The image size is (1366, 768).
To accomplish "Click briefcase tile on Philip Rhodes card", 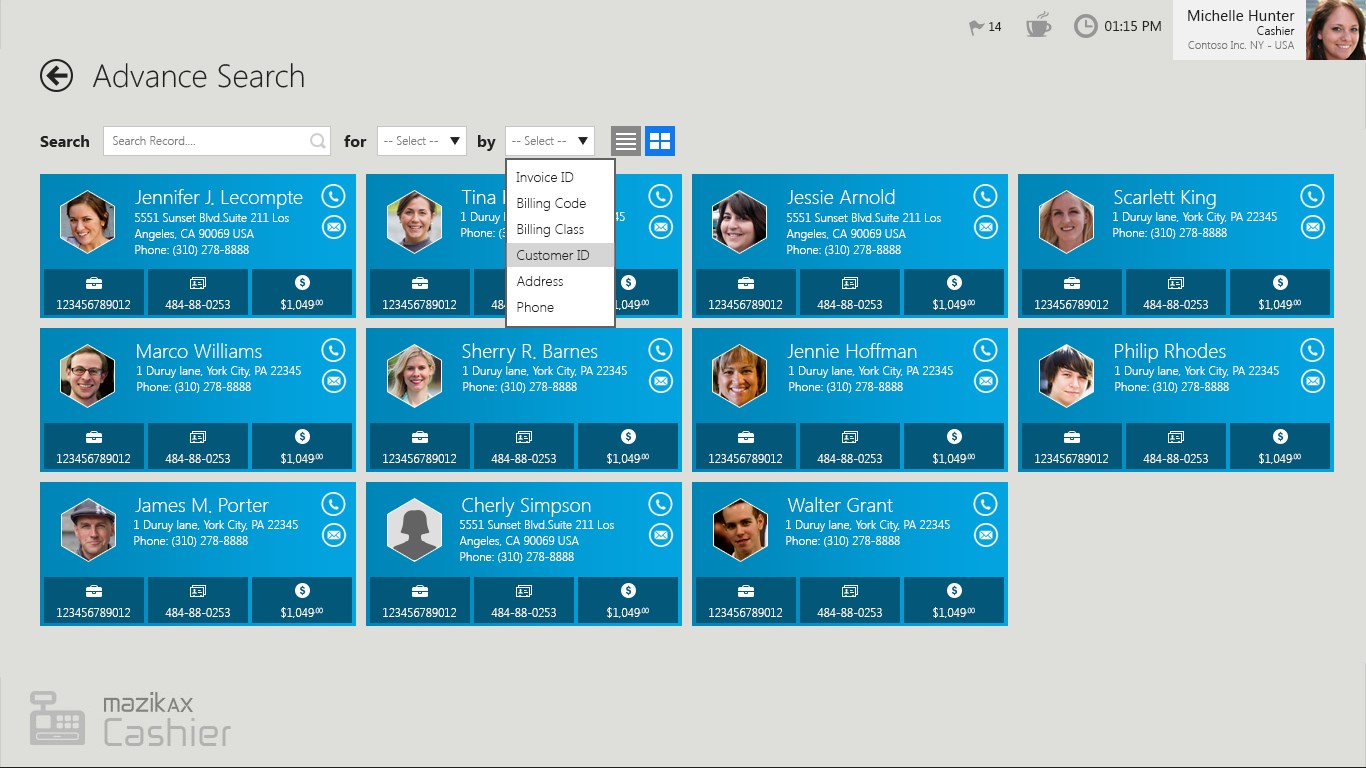I will (x=1071, y=446).
